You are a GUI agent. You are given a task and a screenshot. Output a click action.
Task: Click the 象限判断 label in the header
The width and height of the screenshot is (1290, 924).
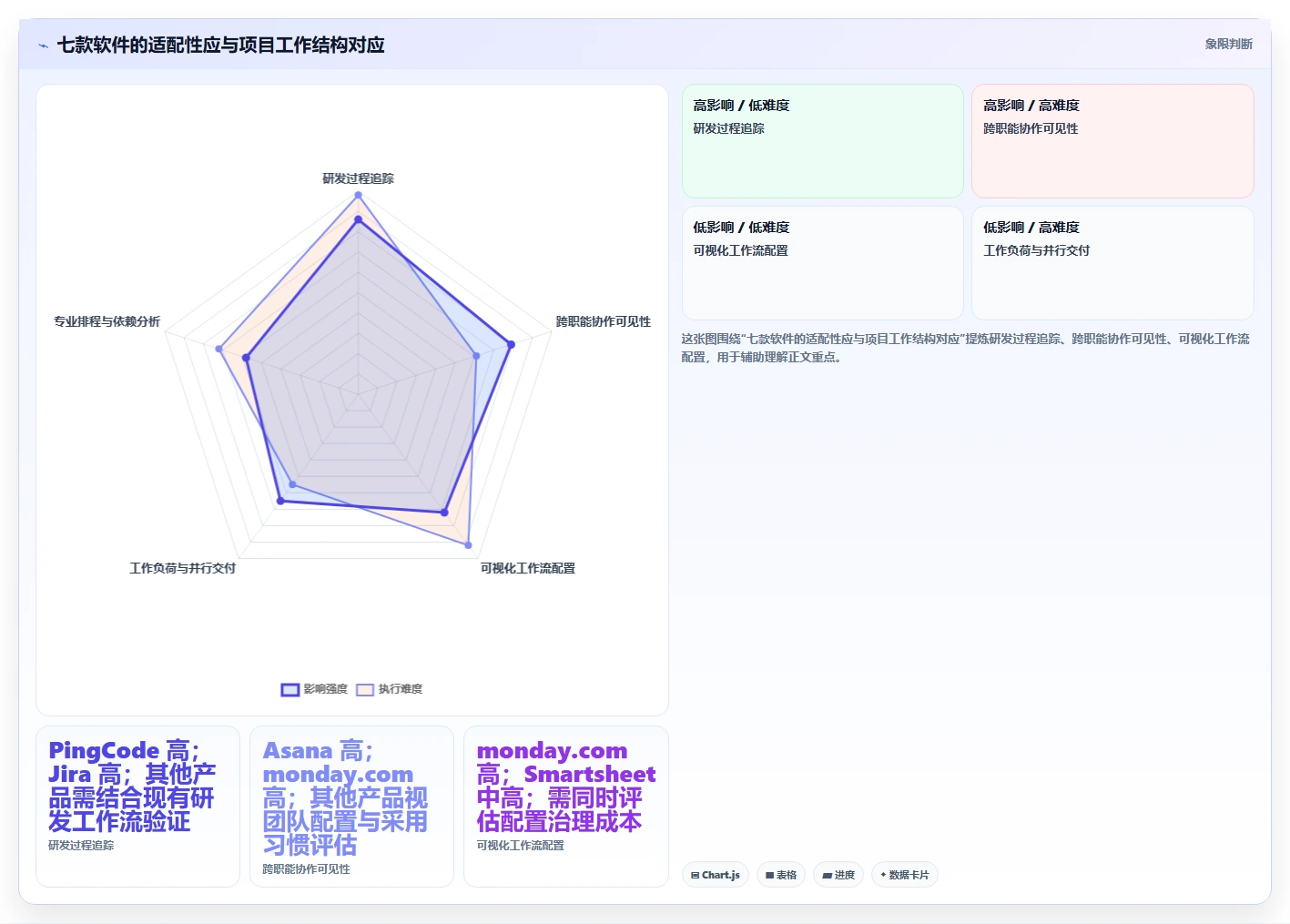(x=1228, y=44)
